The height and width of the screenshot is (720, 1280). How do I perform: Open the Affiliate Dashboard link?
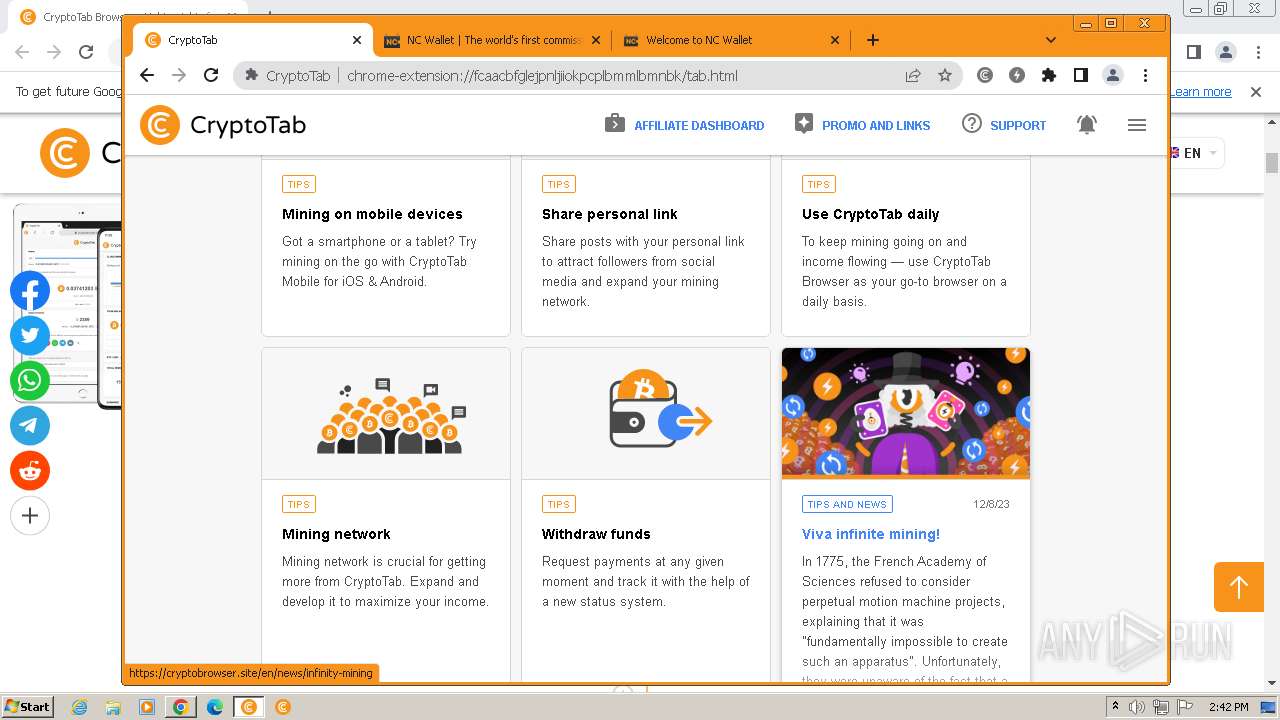tap(684, 125)
